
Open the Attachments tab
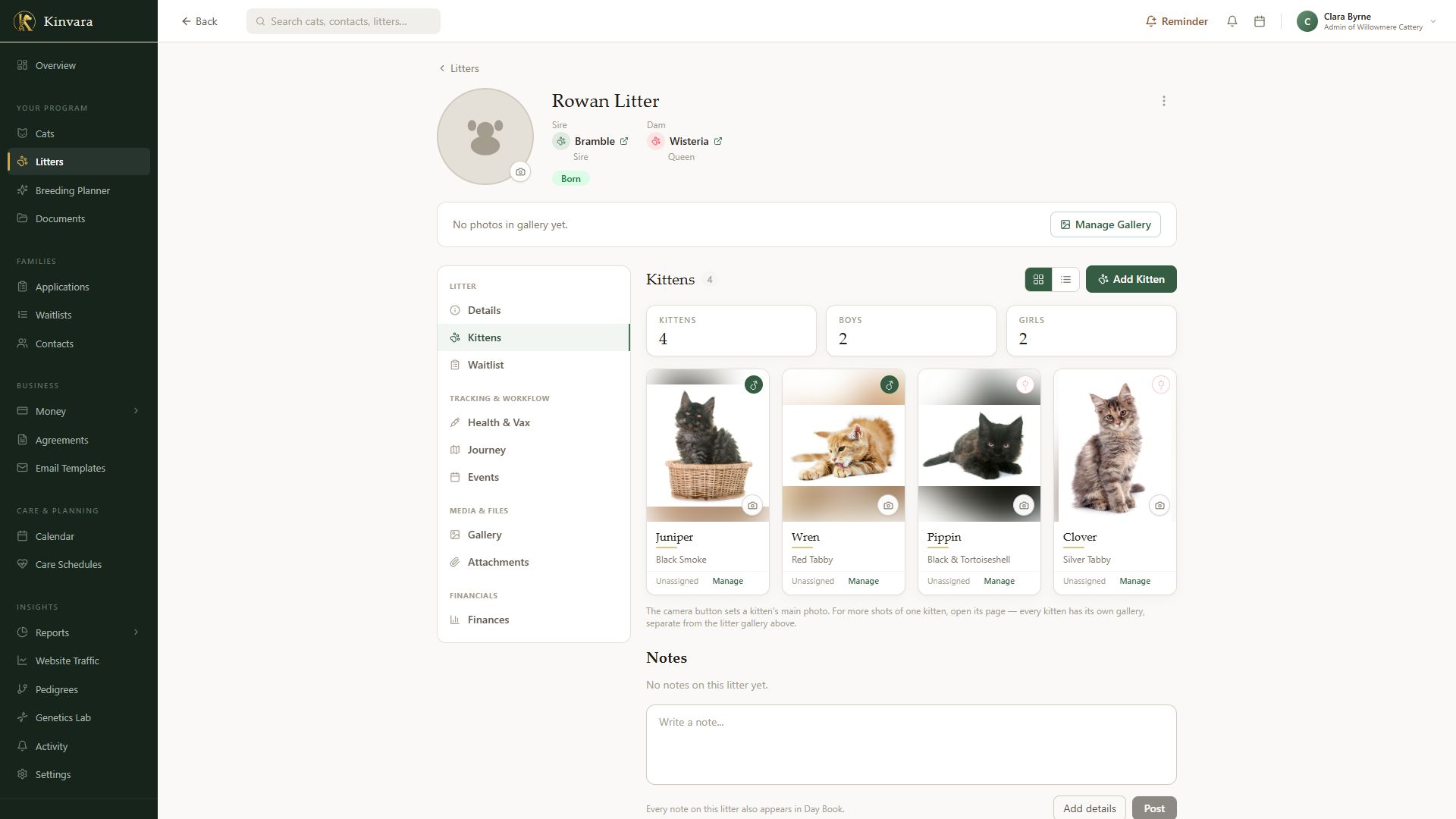(533, 562)
